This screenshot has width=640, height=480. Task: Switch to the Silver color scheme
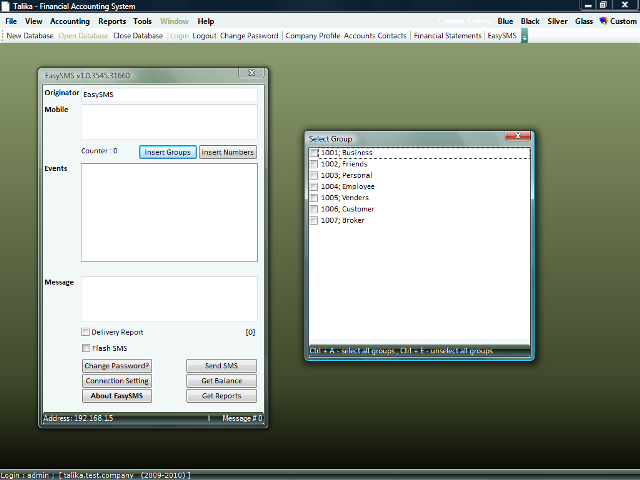[557, 21]
